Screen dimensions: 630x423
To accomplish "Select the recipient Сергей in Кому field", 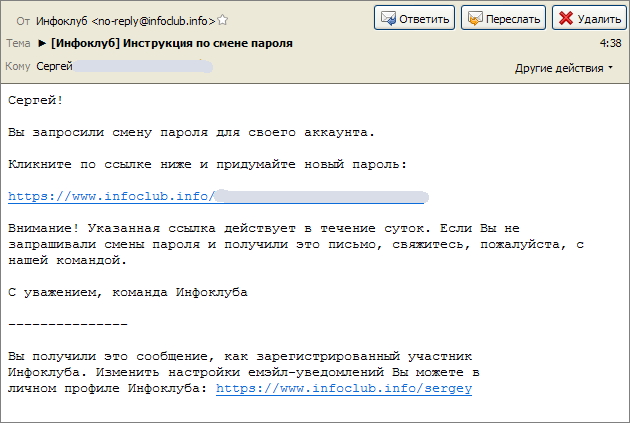I will [54, 66].
